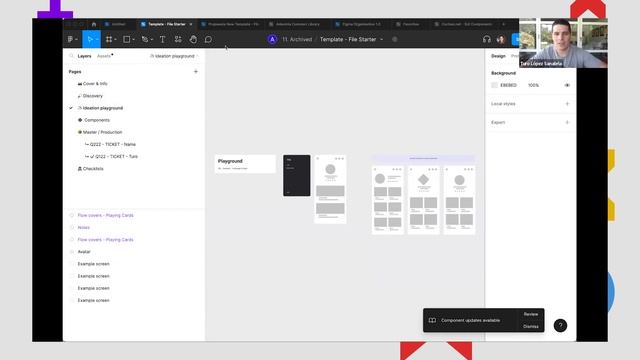Select the wireframe with diamond avatar

coord(423,200)
